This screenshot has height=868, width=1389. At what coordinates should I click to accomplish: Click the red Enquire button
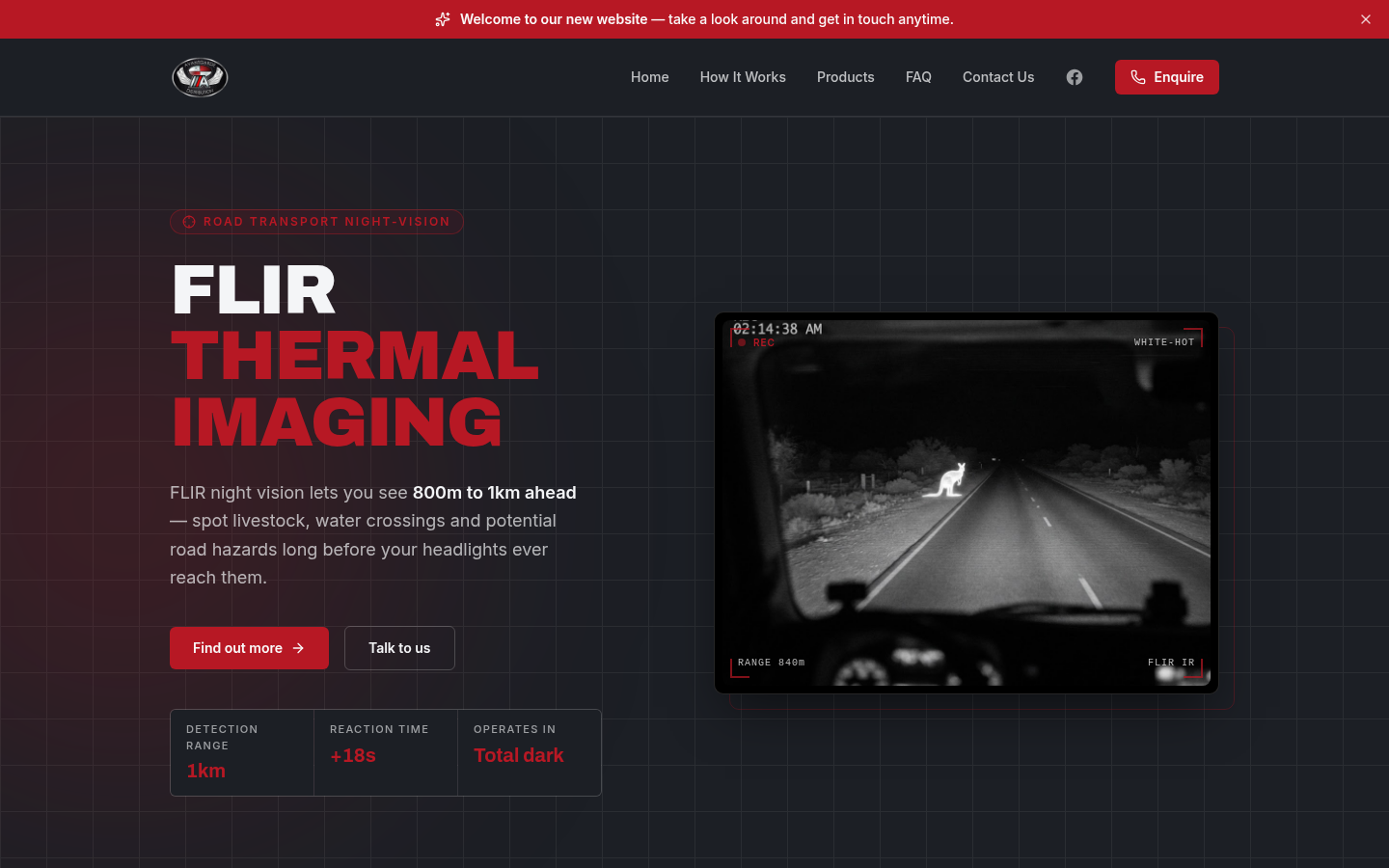(x=1167, y=77)
